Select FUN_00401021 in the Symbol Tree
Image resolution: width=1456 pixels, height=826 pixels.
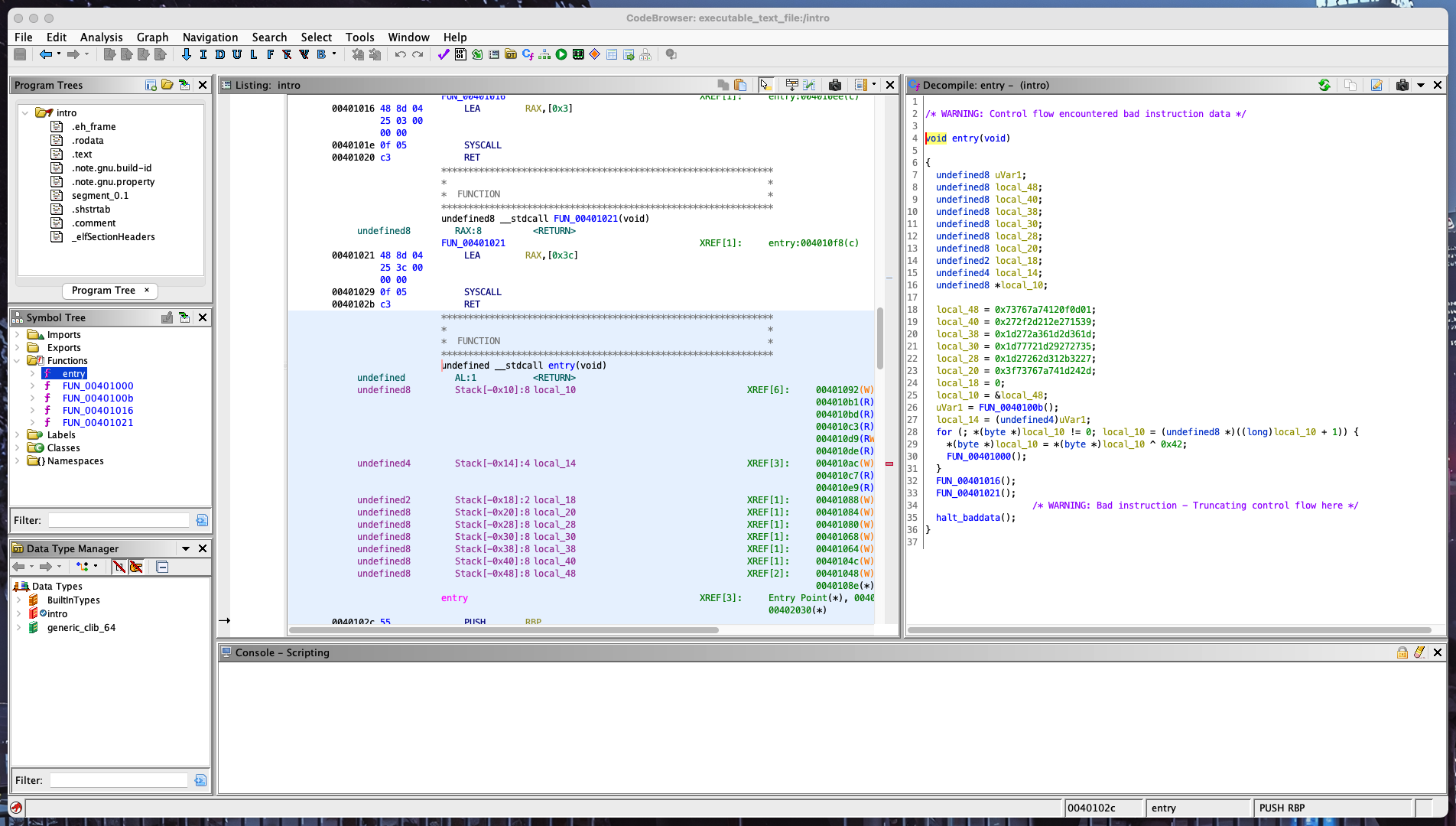98,422
